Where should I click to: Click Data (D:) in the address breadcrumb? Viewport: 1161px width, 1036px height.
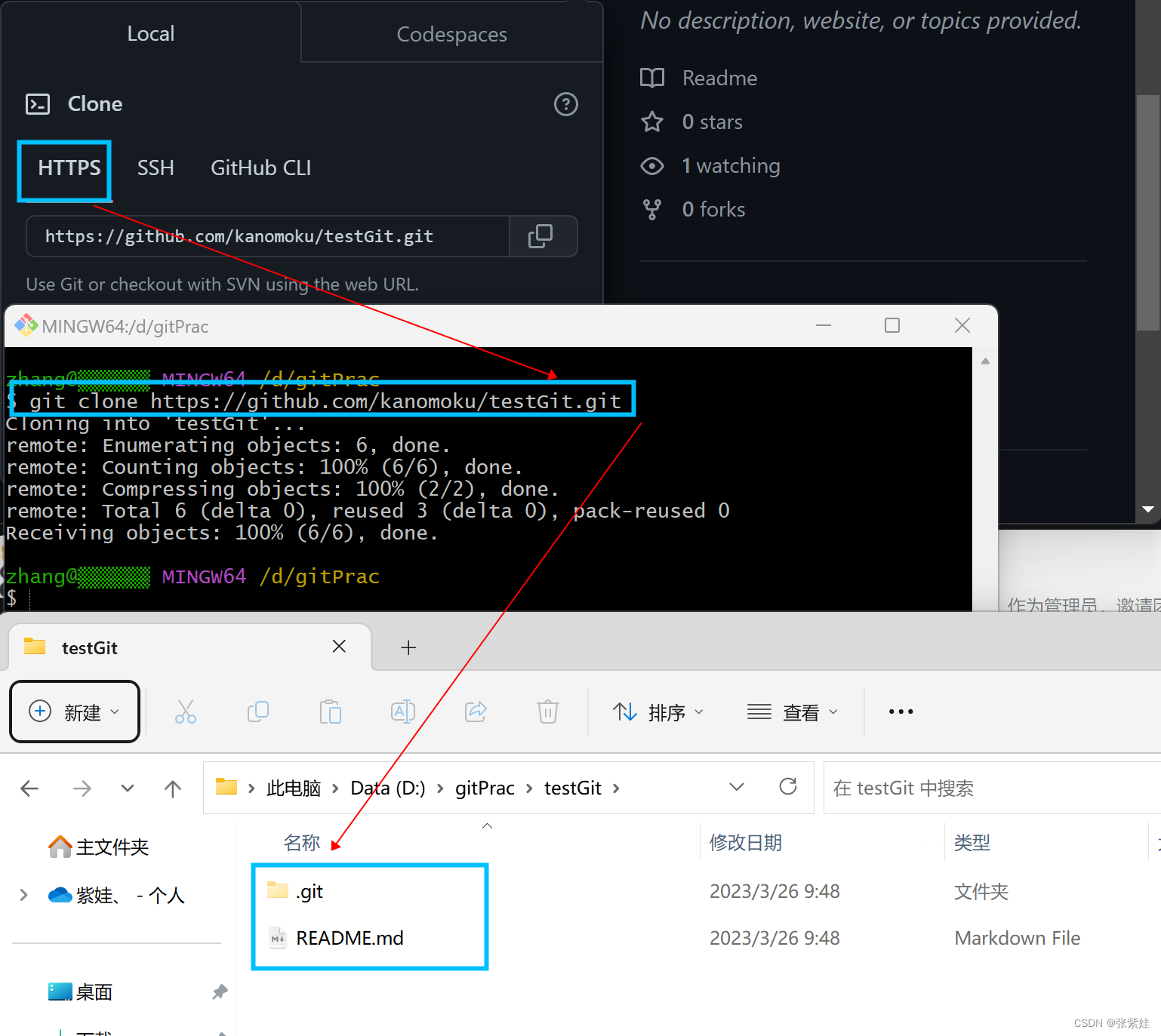(388, 789)
